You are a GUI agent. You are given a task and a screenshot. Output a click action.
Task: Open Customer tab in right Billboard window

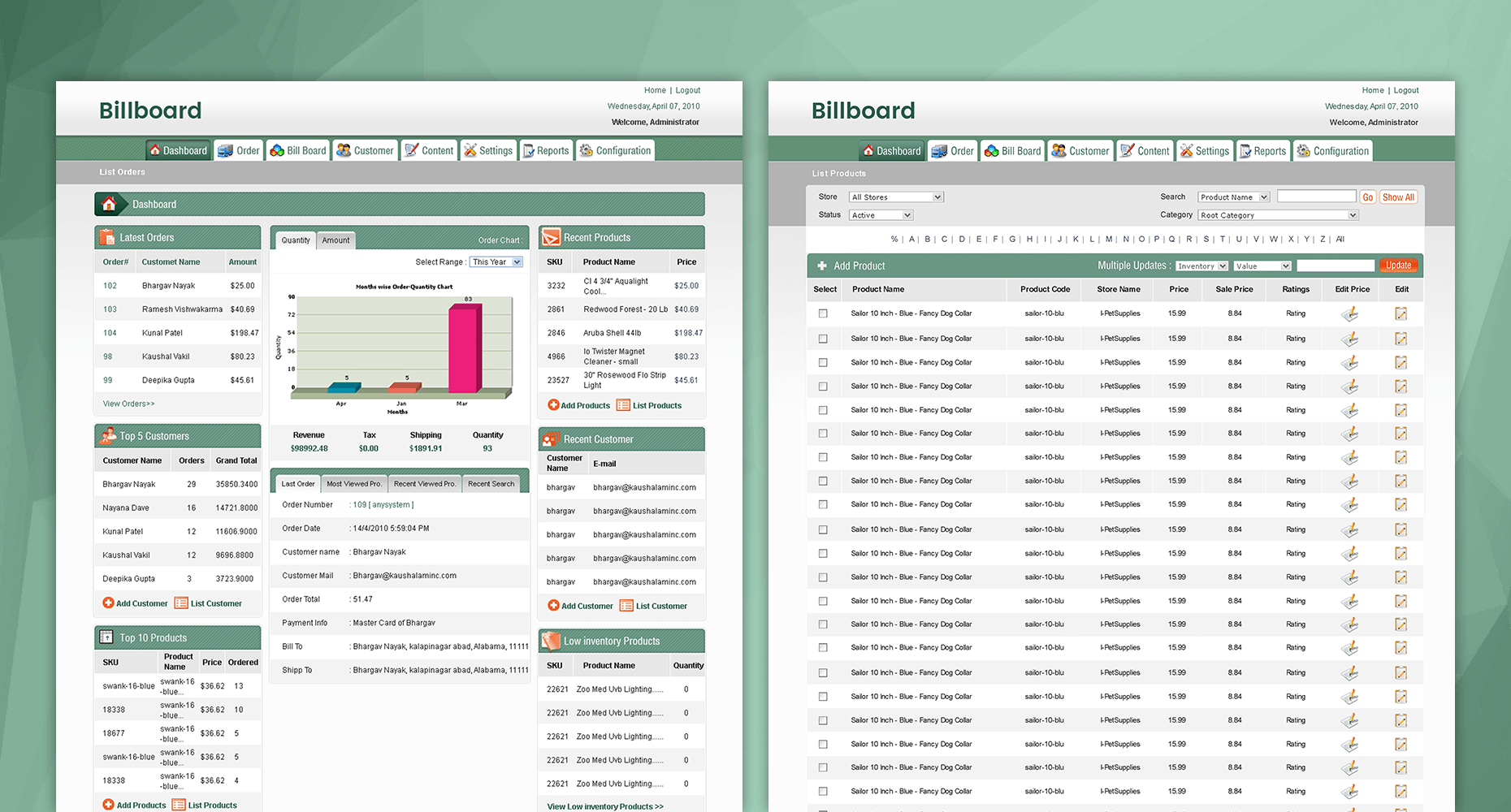tap(1080, 151)
